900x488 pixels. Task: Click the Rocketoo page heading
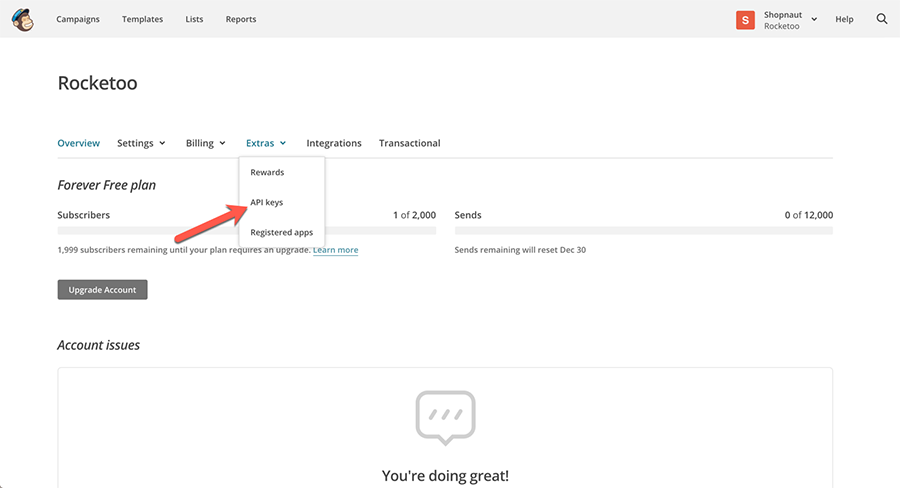click(98, 83)
